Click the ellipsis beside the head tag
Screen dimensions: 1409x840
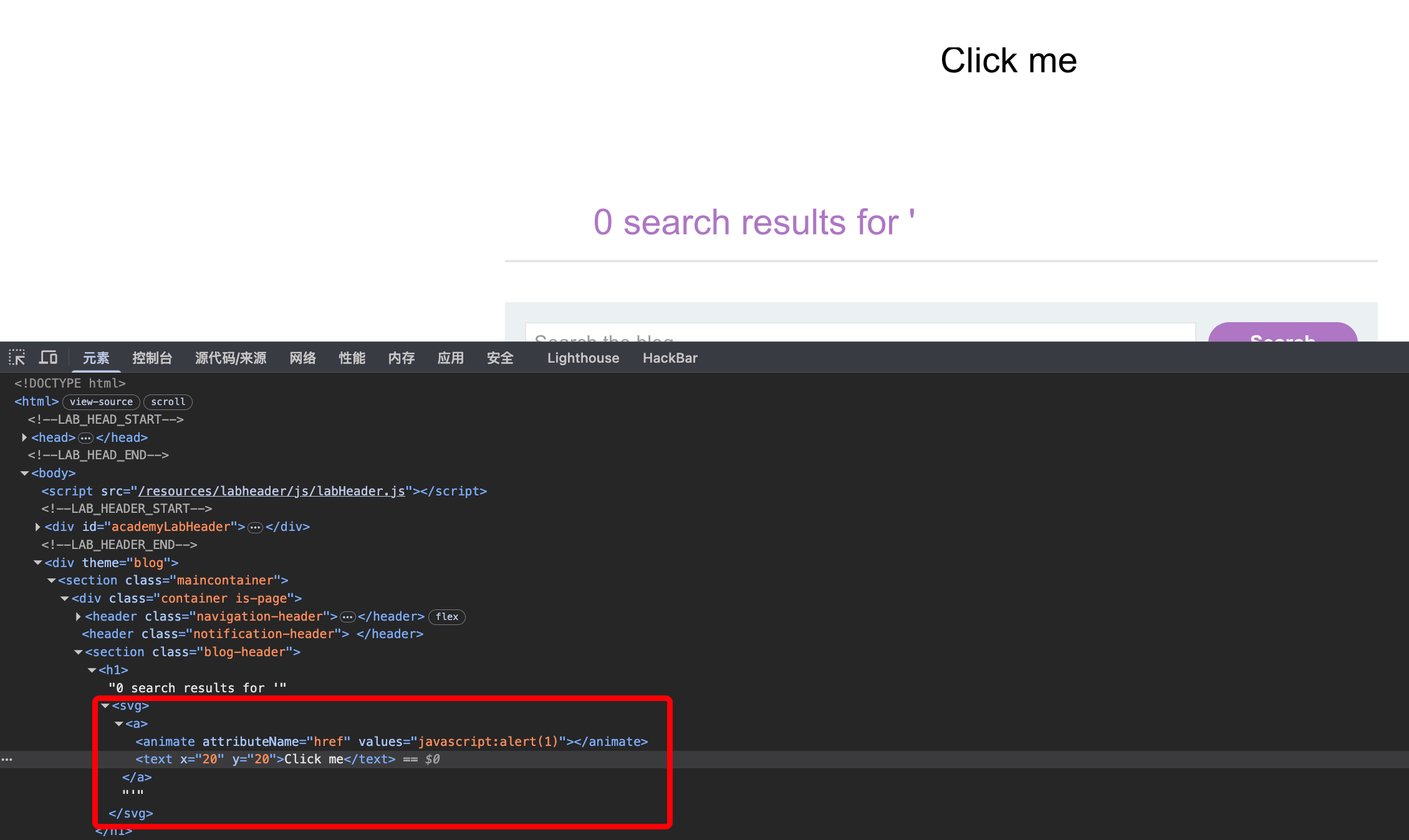(x=85, y=438)
